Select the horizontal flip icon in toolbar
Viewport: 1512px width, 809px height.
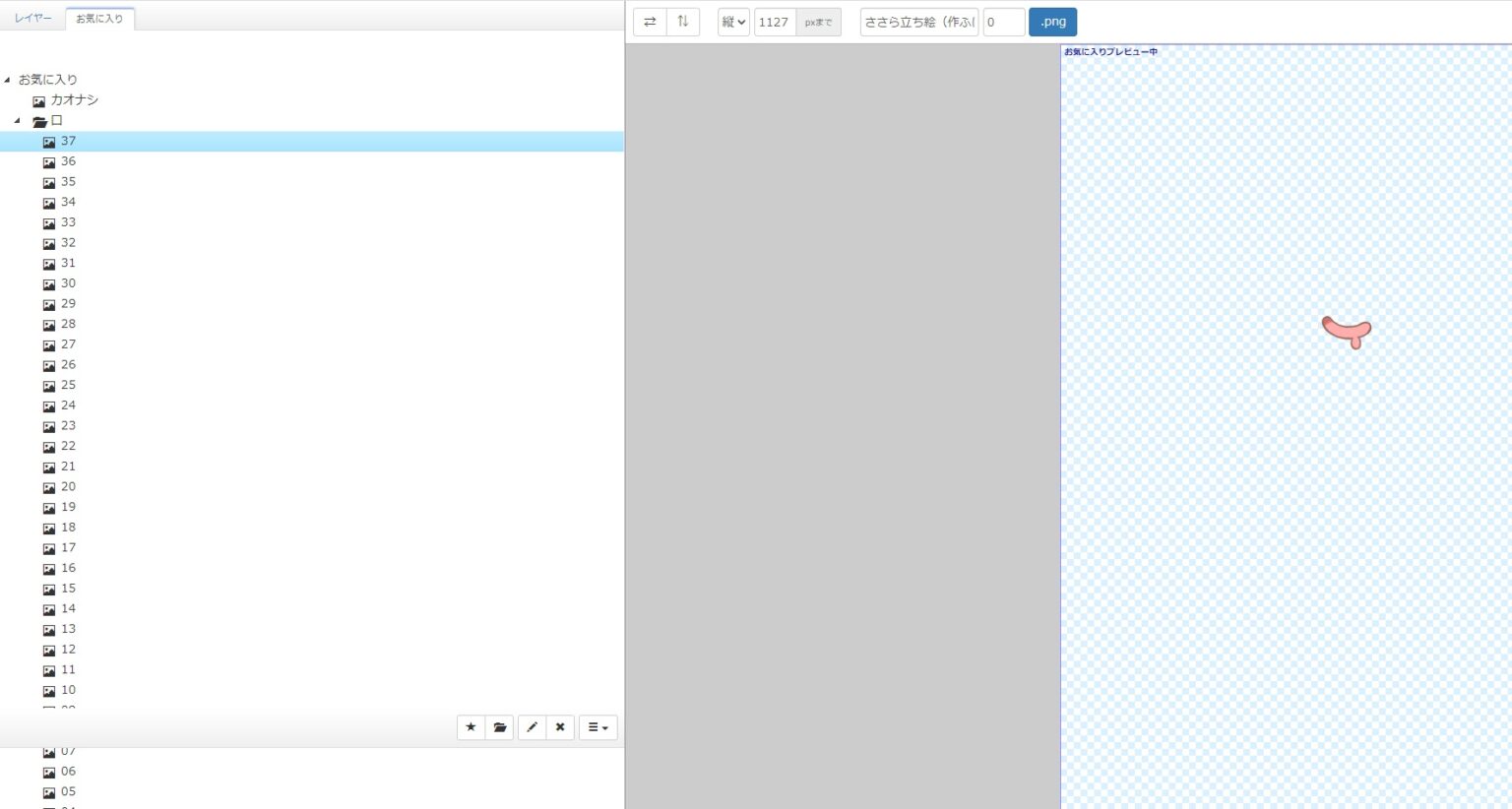tap(652, 22)
